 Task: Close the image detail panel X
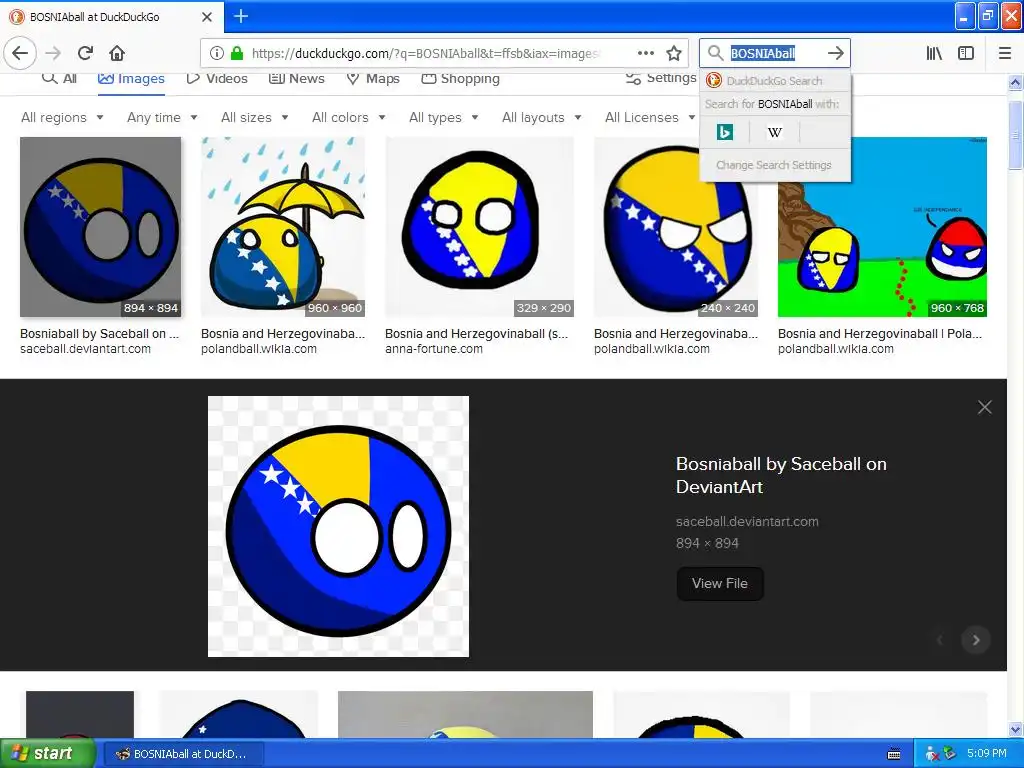coord(985,408)
